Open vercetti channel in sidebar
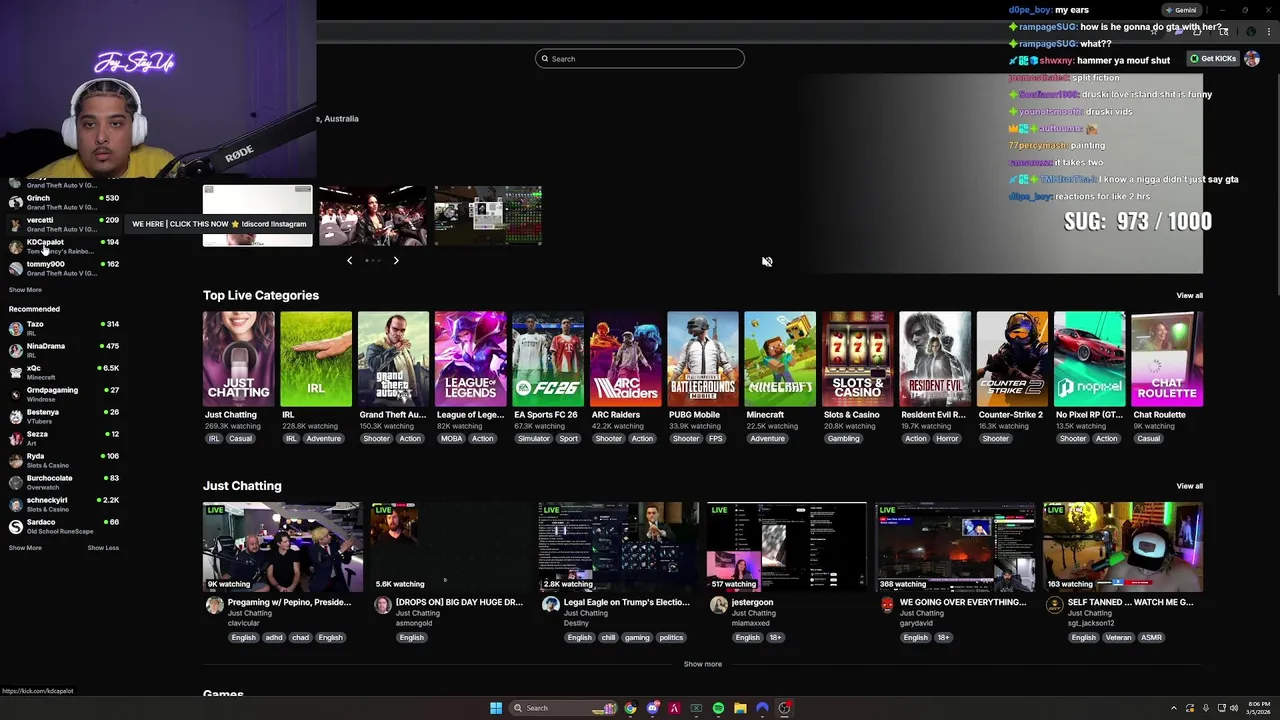Image resolution: width=1280 pixels, height=720 pixels. 64,224
